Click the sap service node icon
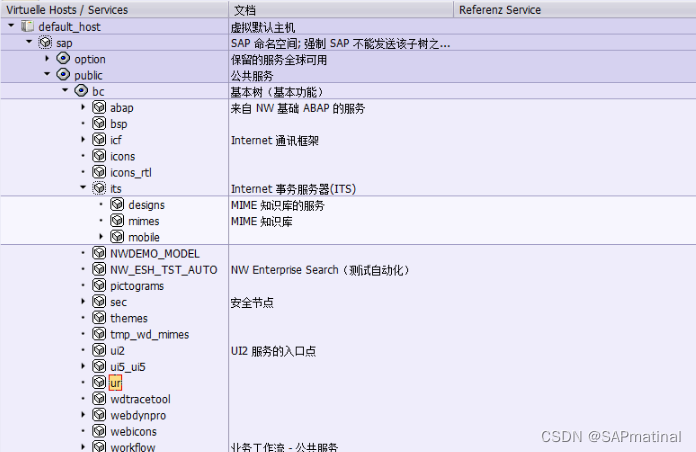Image resolution: width=696 pixels, height=452 pixels. tap(45, 43)
